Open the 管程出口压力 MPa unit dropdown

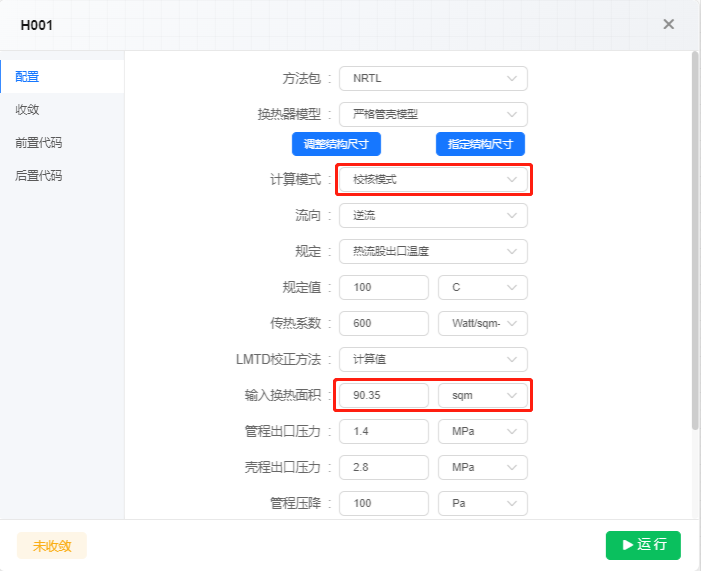click(x=483, y=431)
